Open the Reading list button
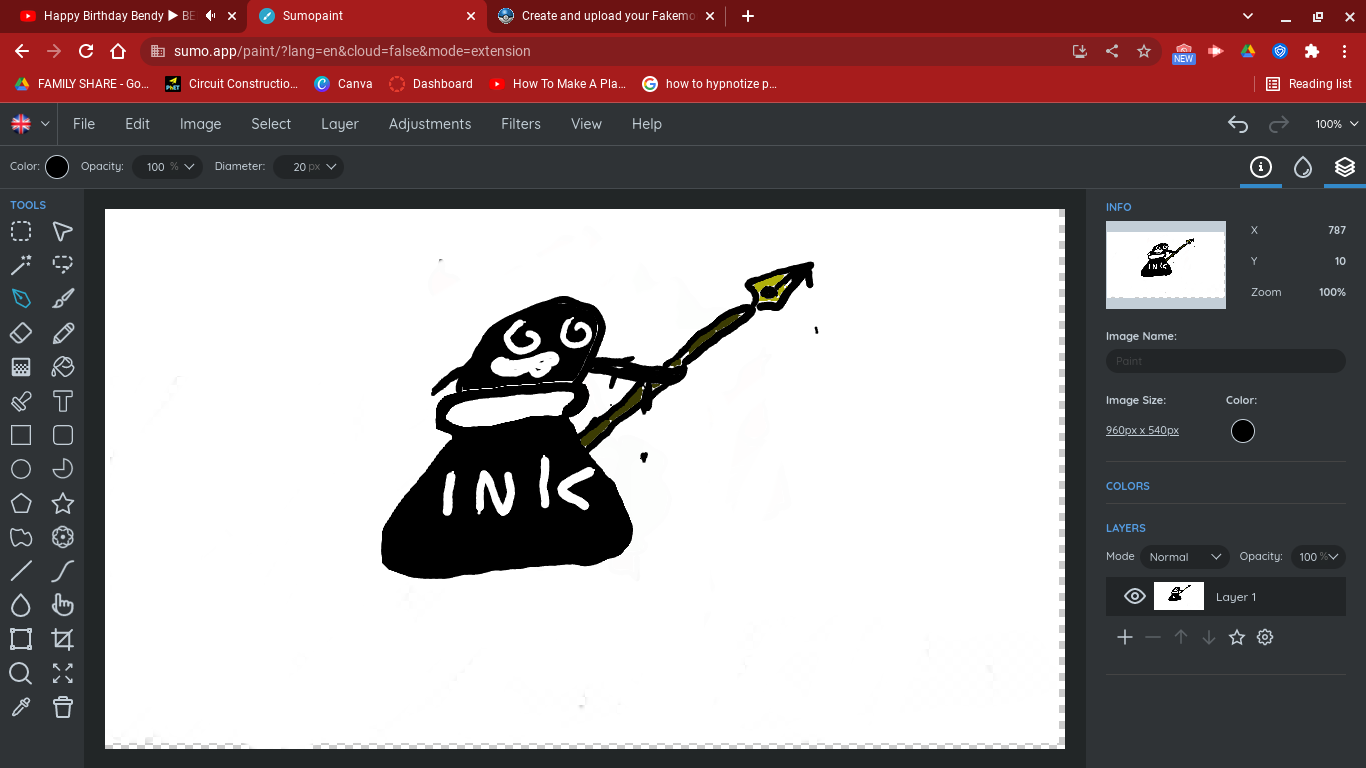 [x=1309, y=84]
